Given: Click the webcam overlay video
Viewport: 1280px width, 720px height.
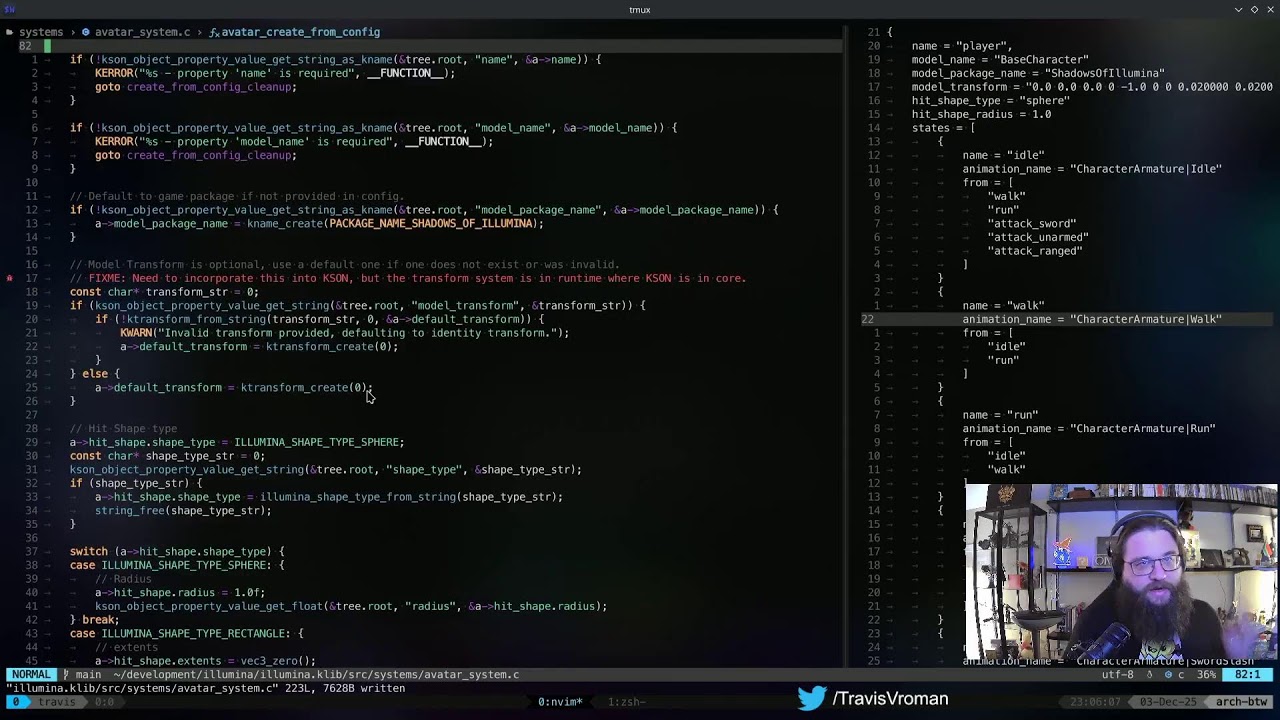Looking at the screenshot, I should pyautogui.click(x=1121, y=573).
